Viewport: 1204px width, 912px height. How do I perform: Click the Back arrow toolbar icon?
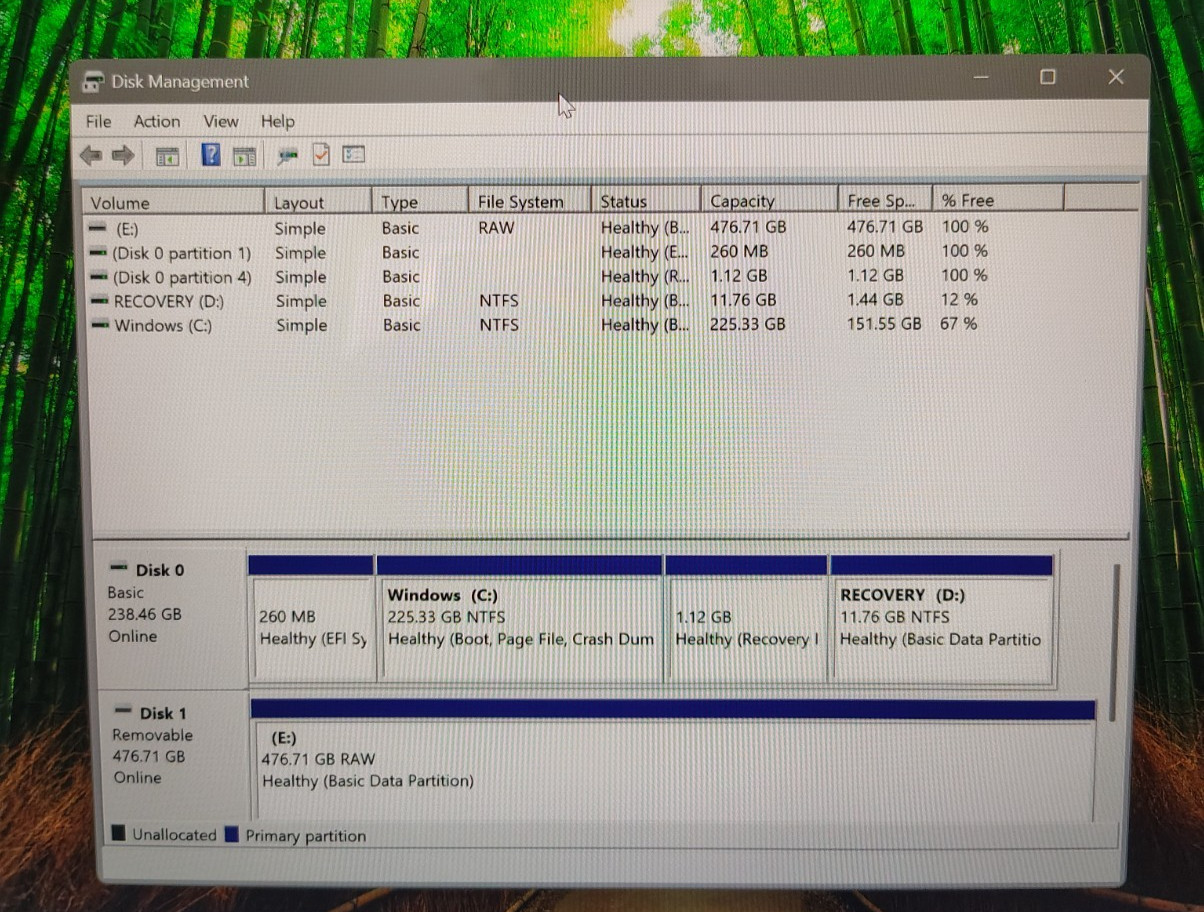(x=91, y=155)
